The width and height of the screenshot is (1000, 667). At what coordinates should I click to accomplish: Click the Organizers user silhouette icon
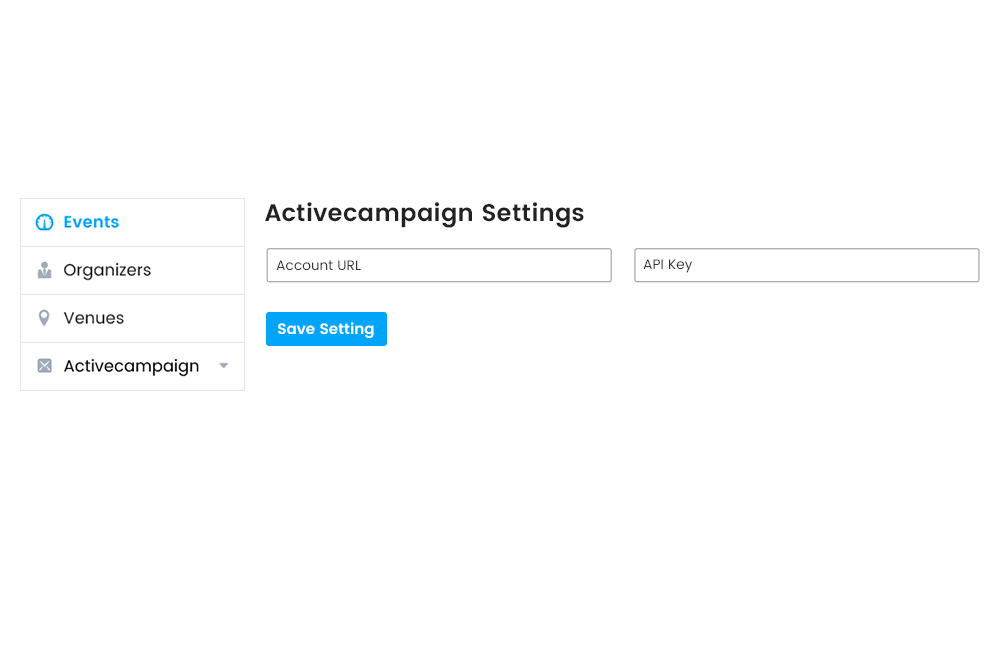pos(44,270)
